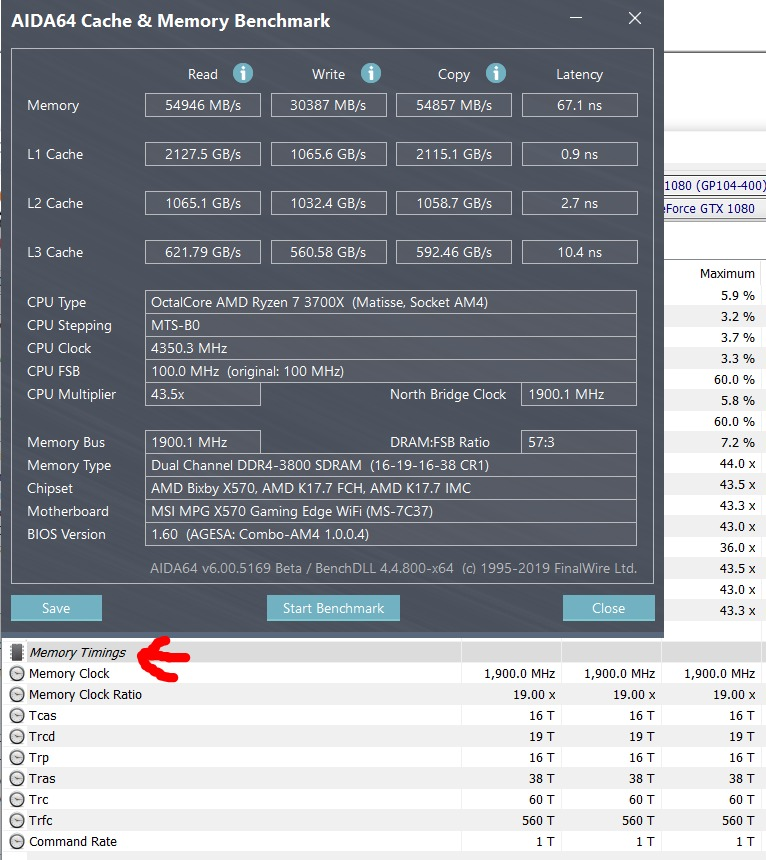Save the benchmark results
Viewport: 766px width, 860px height.
point(56,608)
